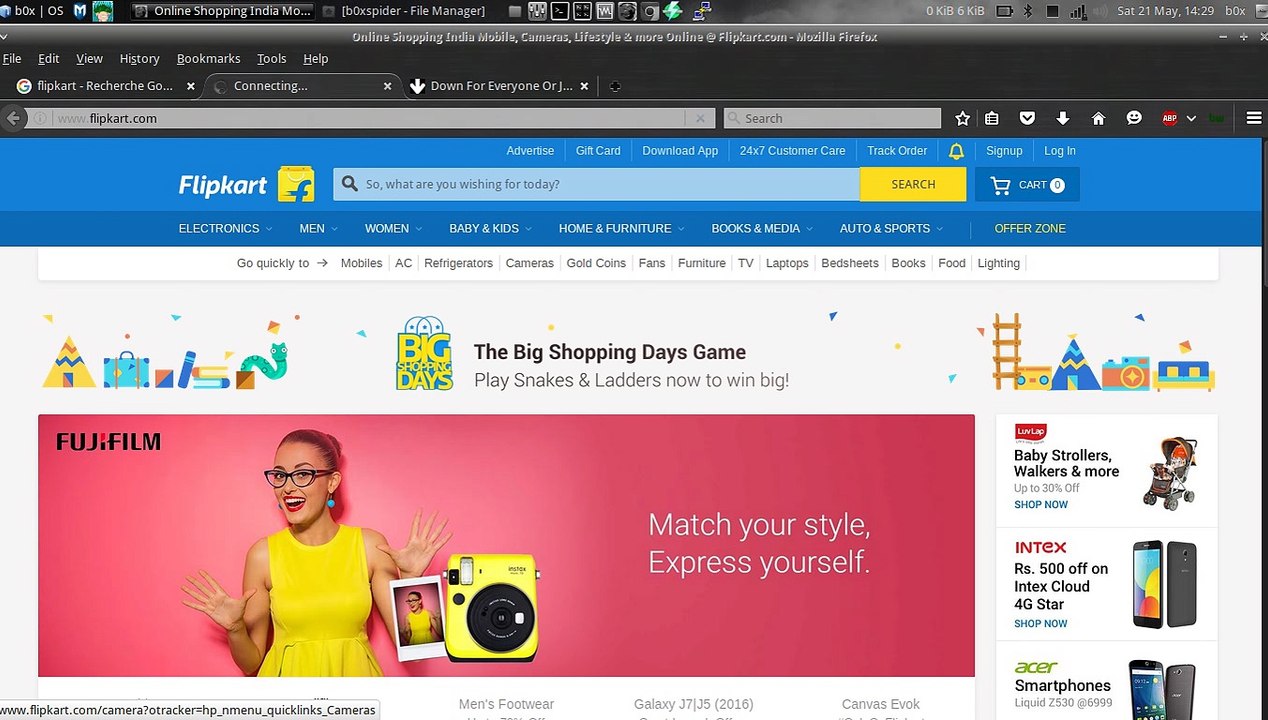Open a new tab with plus icon

point(615,86)
